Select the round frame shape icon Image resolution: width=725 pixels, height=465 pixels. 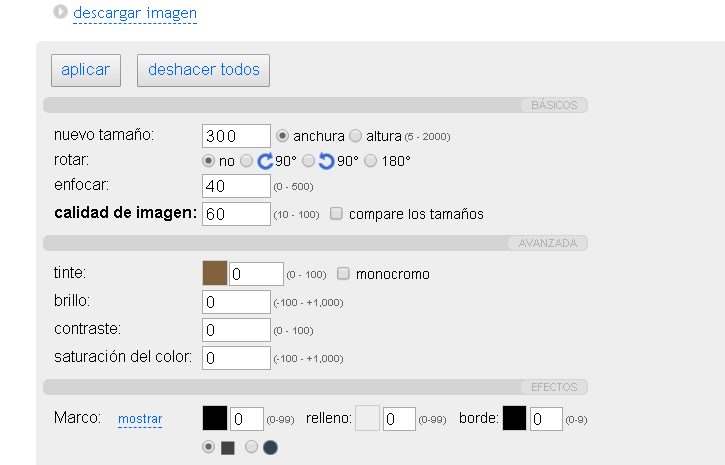click(x=270, y=447)
